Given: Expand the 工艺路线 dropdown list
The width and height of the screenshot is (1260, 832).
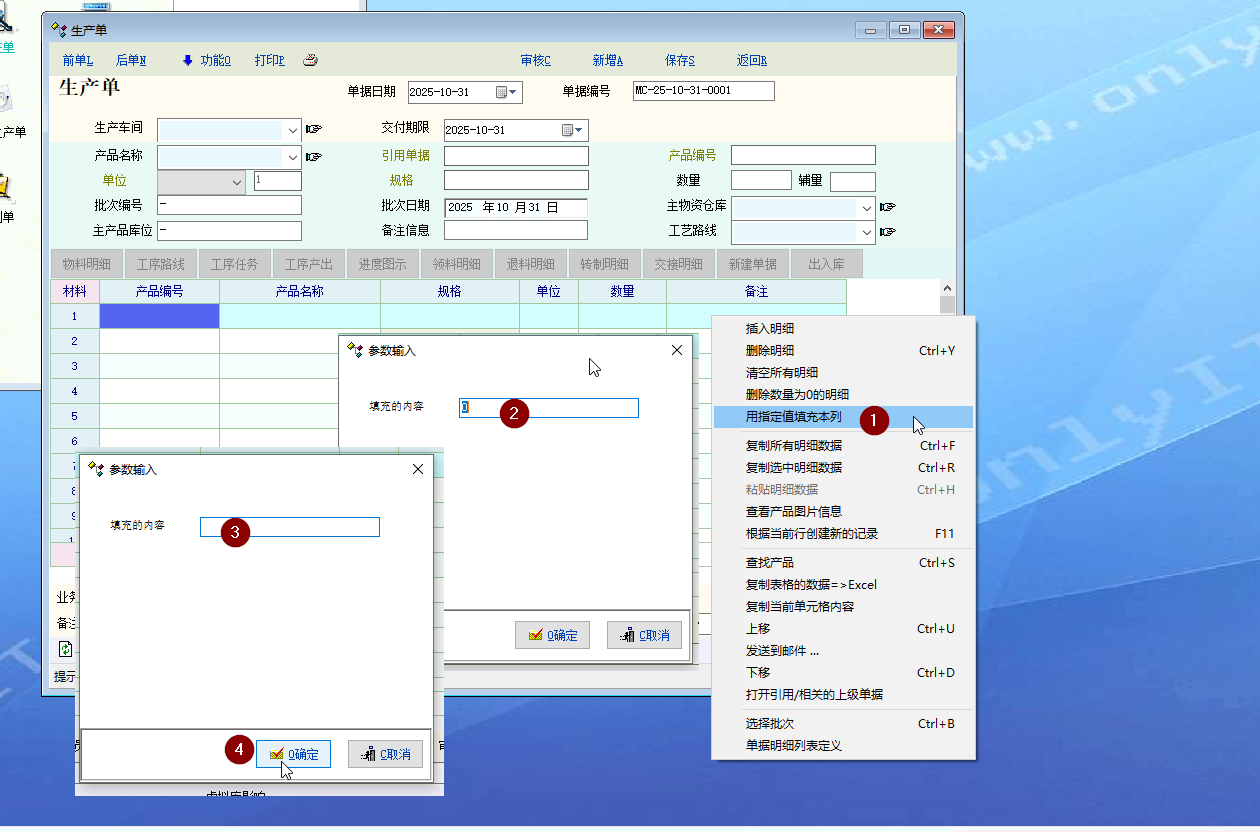Looking at the screenshot, I should pyautogui.click(x=866, y=232).
